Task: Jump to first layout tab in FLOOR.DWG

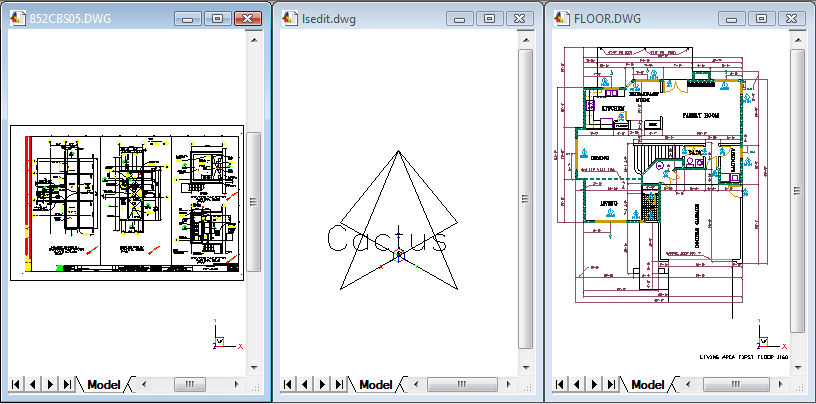Action: coord(561,384)
